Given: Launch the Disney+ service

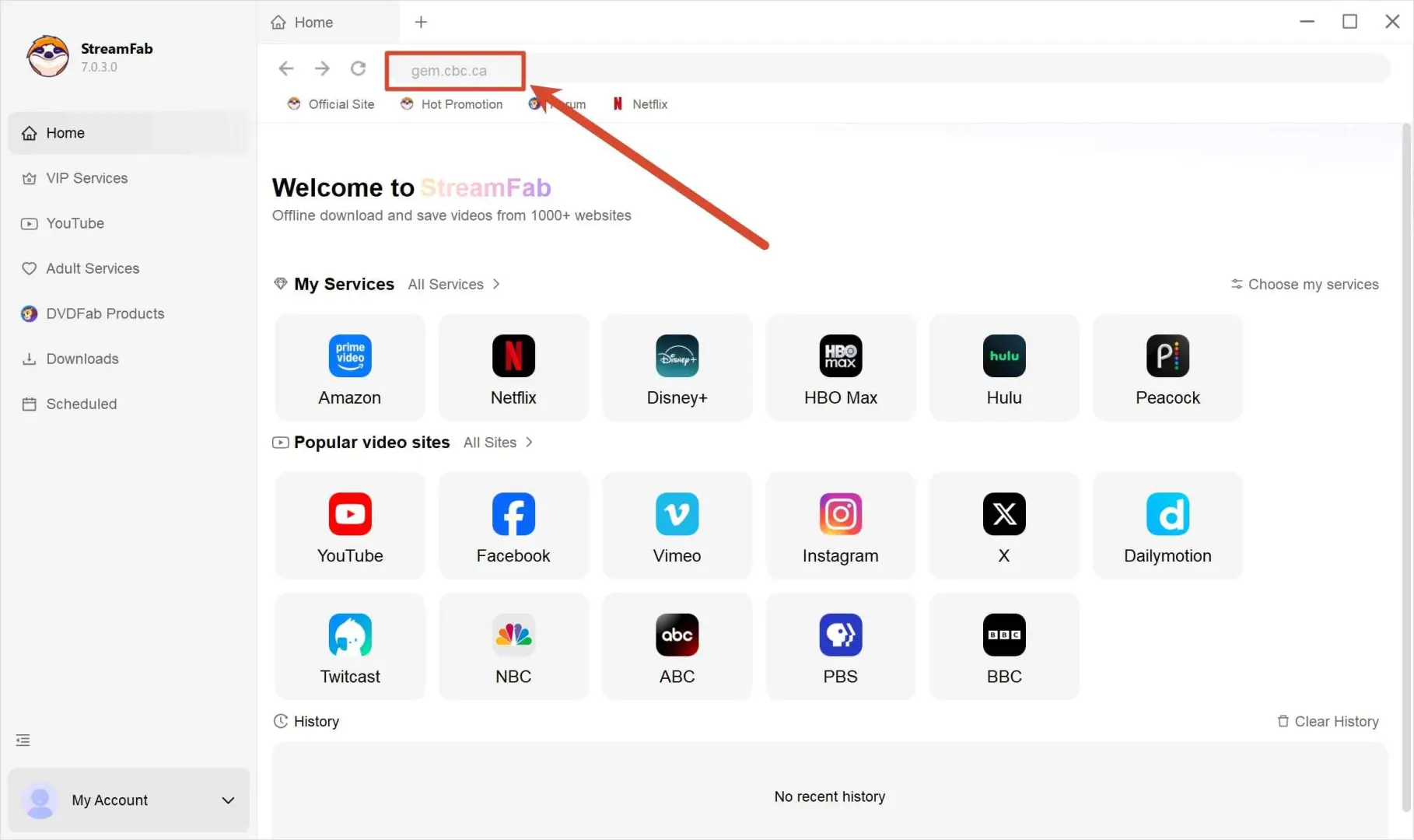Looking at the screenshot, I should pyautogui.click(x=677, y=368).
